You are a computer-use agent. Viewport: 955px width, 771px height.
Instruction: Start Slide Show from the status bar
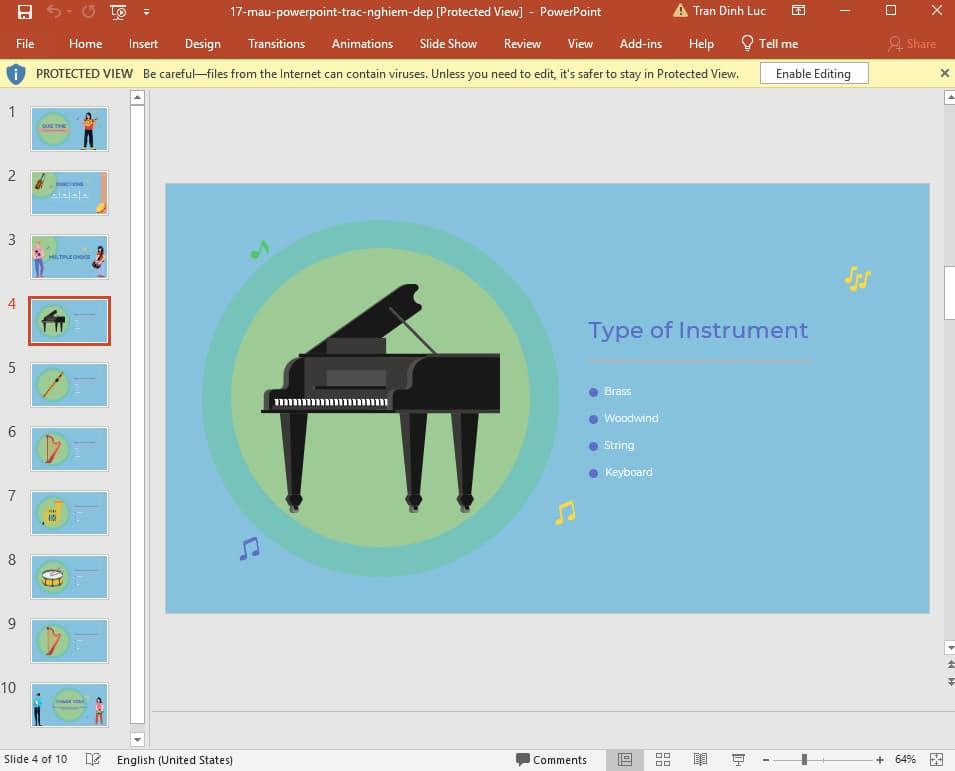click(737, 760)
